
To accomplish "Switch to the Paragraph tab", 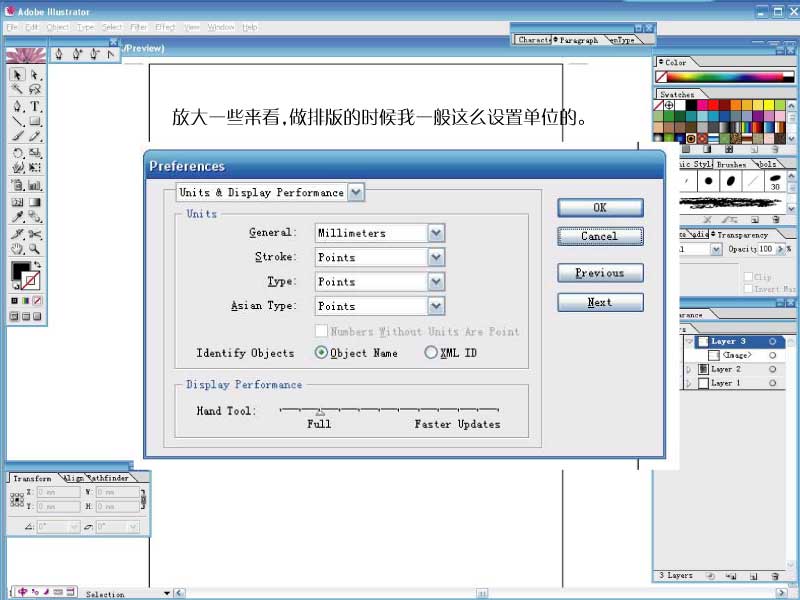I will (x=578, y=40).
